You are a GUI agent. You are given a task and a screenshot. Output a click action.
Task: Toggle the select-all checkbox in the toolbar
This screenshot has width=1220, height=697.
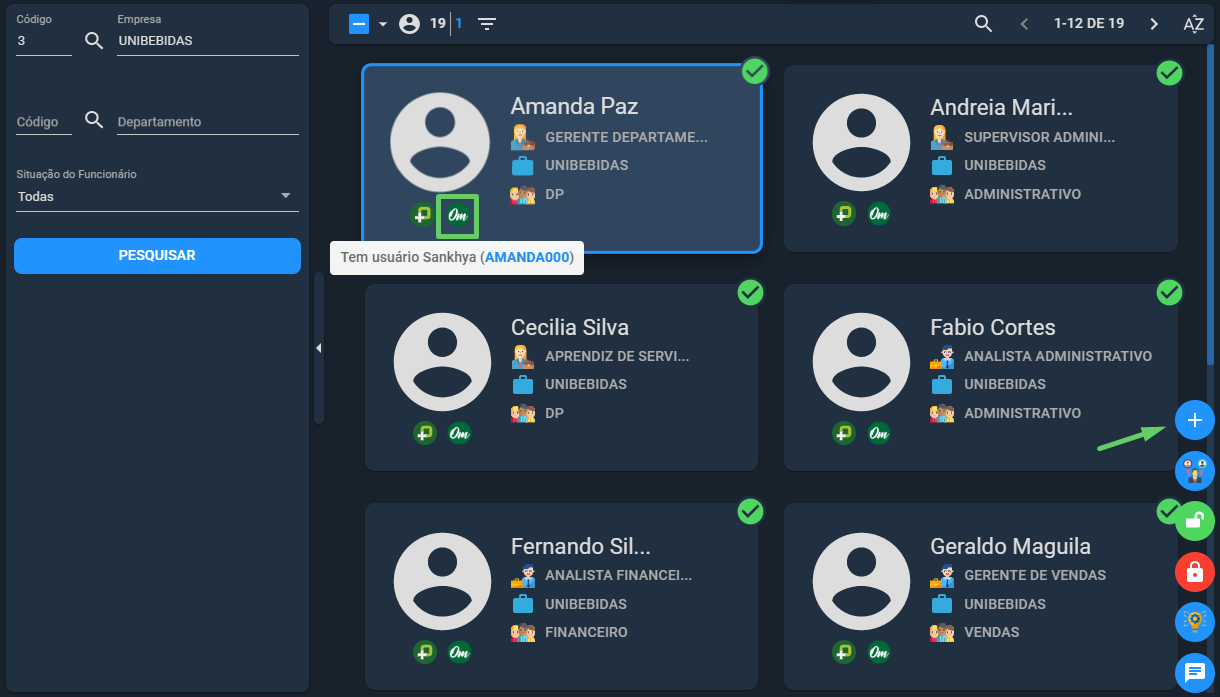point(359,24)
